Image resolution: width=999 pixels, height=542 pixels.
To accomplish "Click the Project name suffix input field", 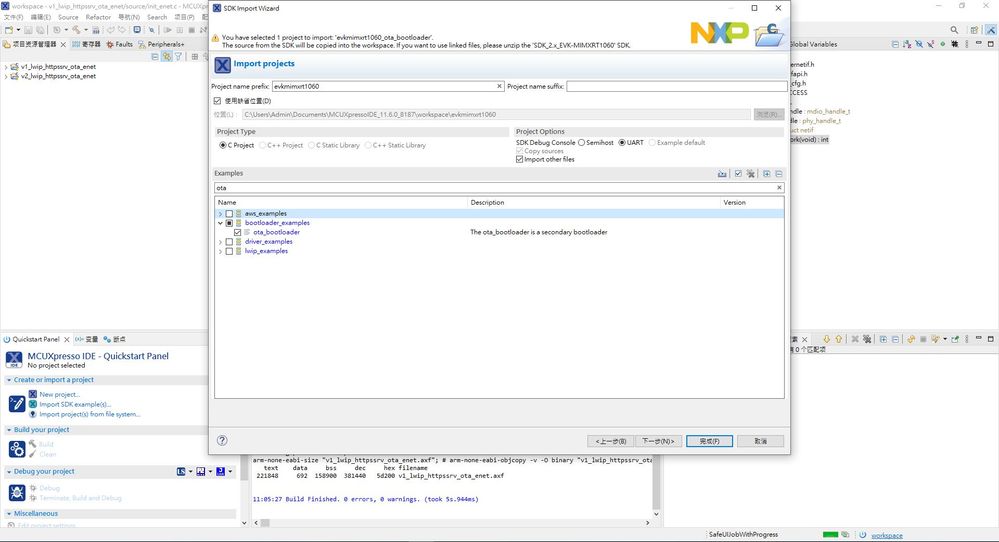I will click(677, 86).
